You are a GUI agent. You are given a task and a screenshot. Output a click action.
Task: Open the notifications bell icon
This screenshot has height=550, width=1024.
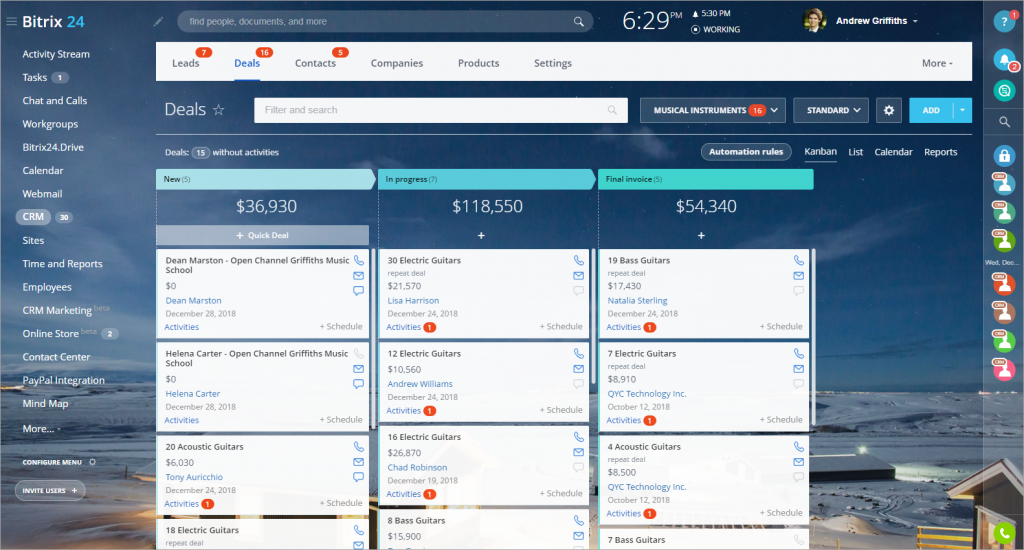pyautogui.click(x=1004, y=60)
